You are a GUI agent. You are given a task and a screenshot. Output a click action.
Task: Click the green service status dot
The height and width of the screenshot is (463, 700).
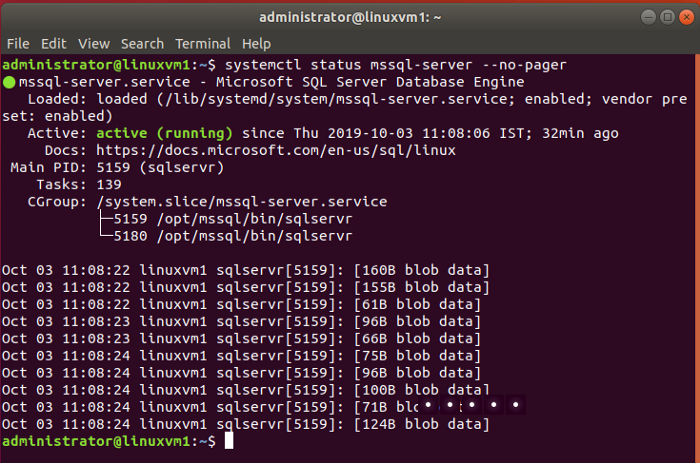click(x=9, y=83)
